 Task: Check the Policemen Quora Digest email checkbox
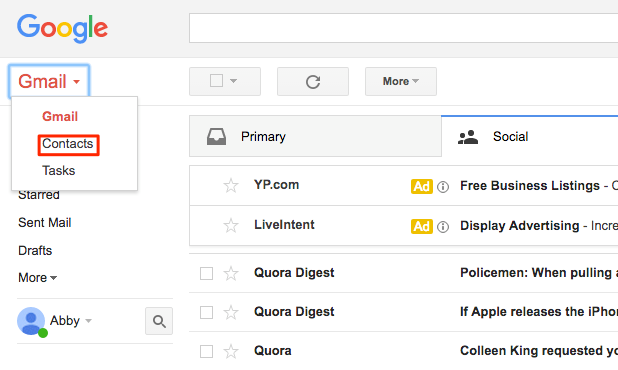click(207, 273)
